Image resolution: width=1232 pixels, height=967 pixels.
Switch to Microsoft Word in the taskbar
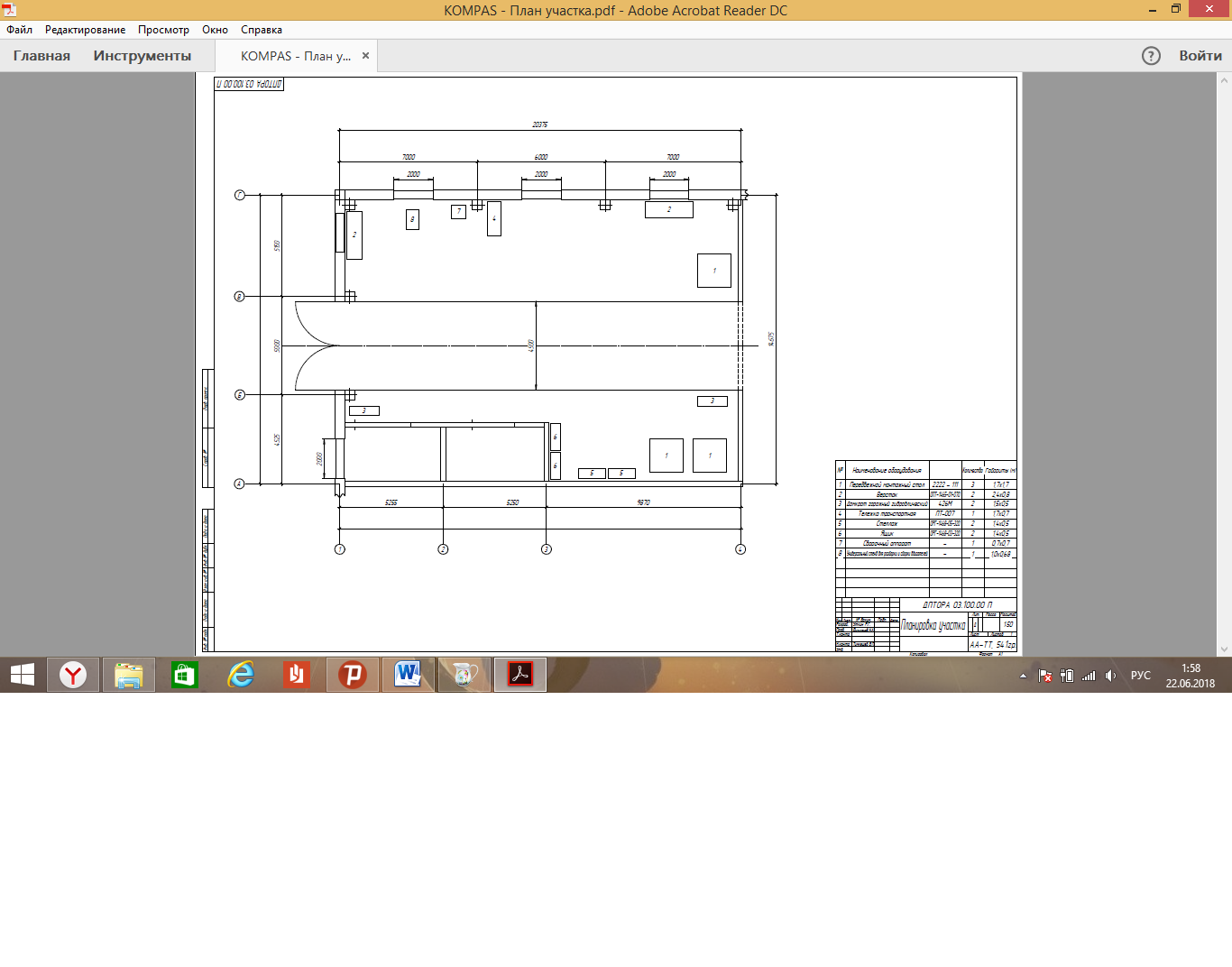coord(408,675)
